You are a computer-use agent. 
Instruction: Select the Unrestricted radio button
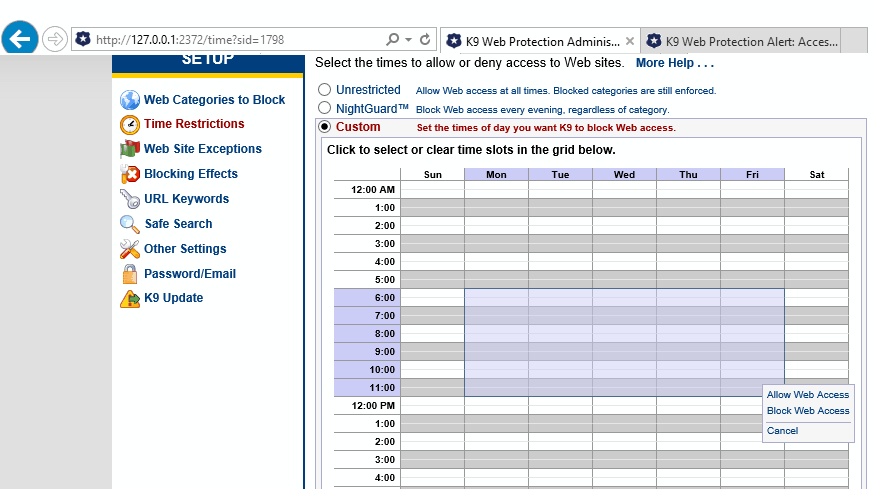coord(324,89)
